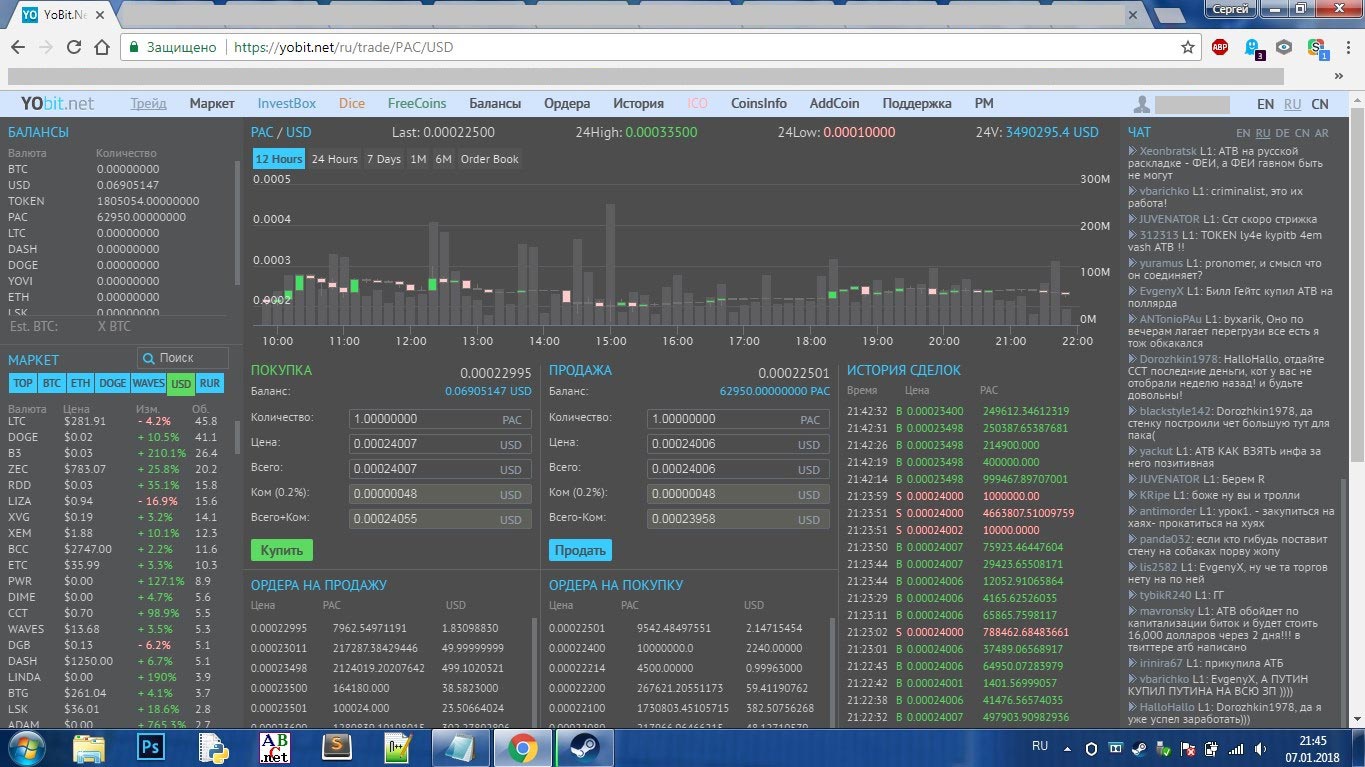This screenshot has height=767, width=1365.
Task: Open Notepad++ from the taskbar
Action: point(400,747)
